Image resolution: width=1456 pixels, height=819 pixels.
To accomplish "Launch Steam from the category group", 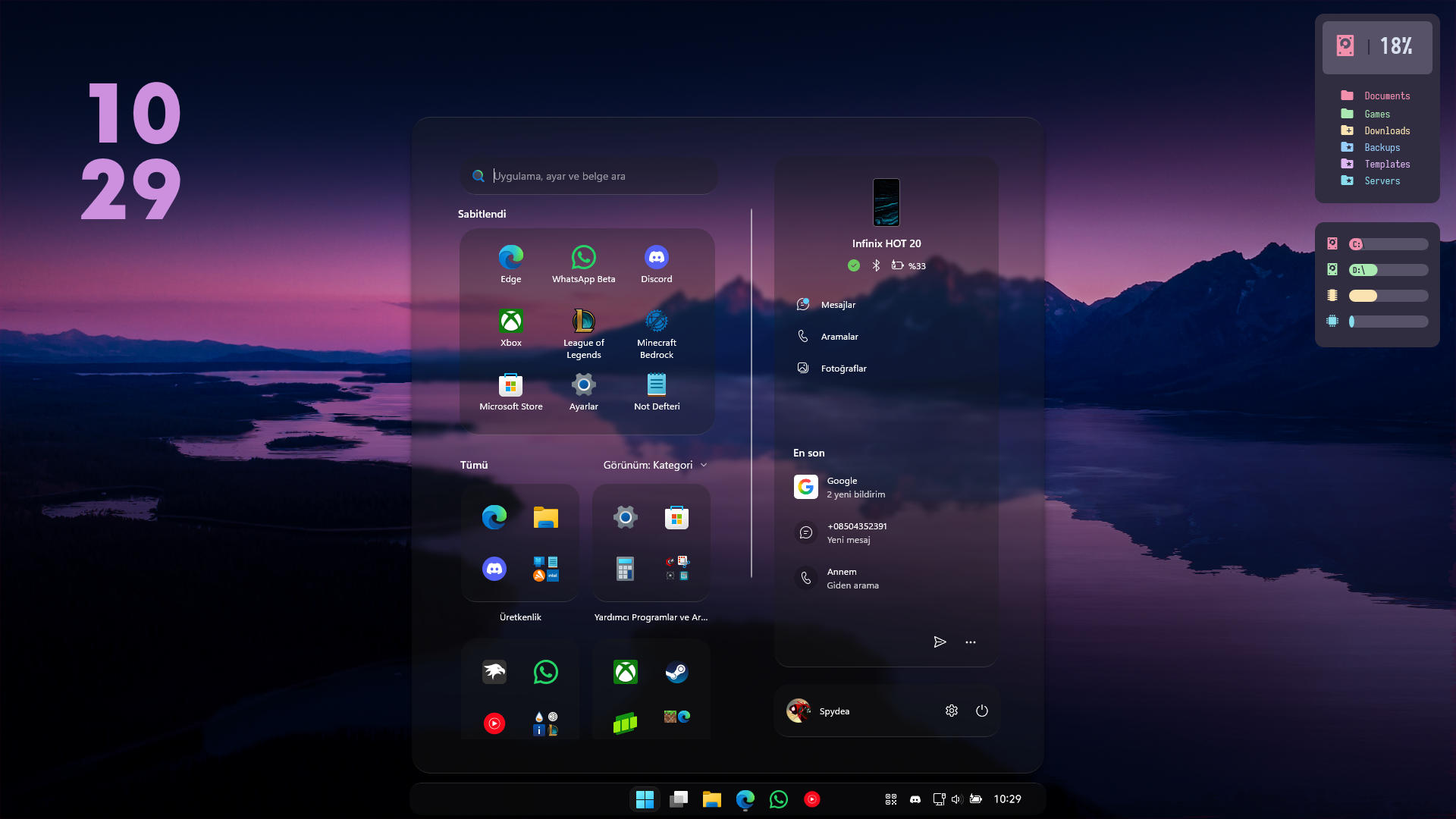I will coord(676,672).
